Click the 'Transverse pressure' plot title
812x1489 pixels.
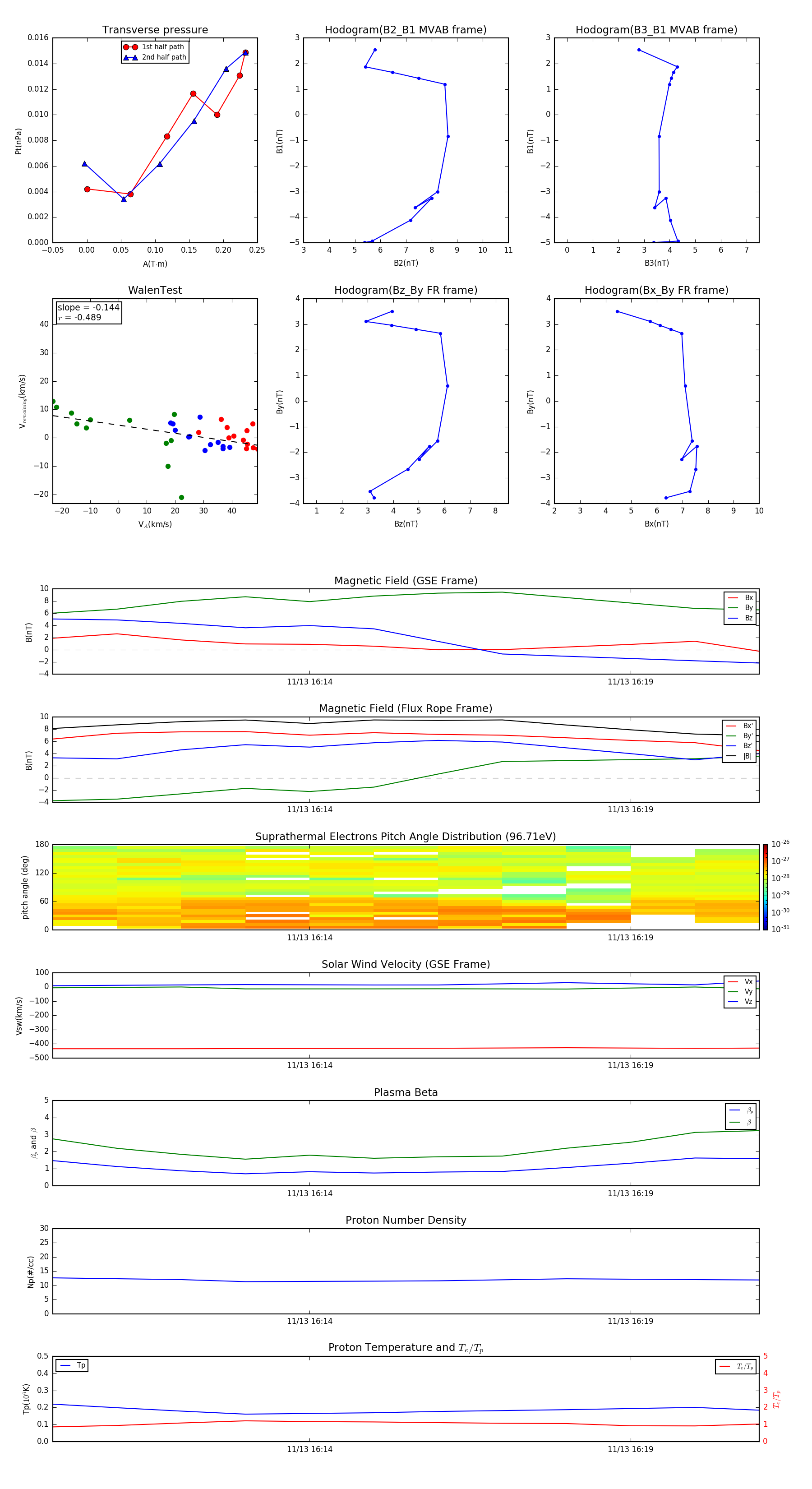(155, 30)
